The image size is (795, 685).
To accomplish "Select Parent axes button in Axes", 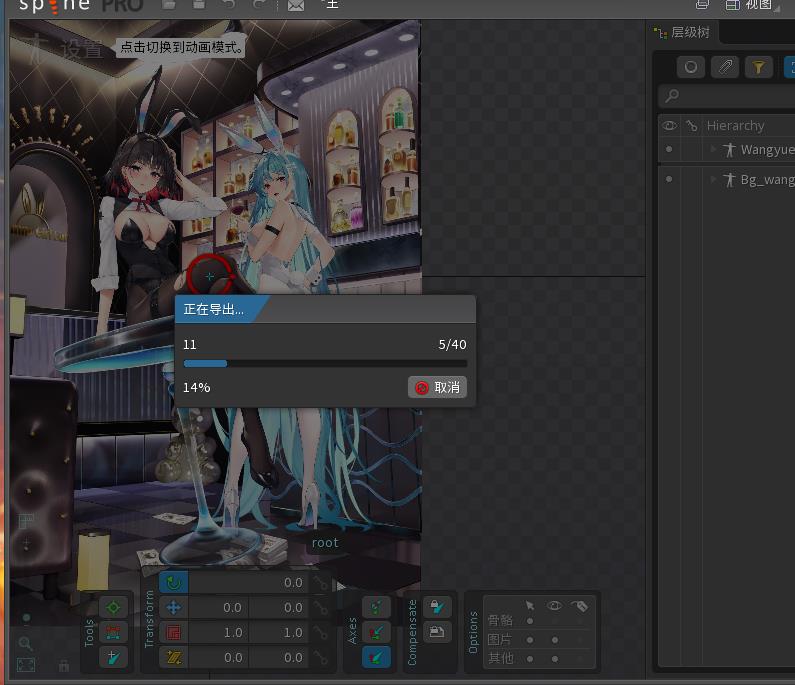I will [x=376, y=632].
